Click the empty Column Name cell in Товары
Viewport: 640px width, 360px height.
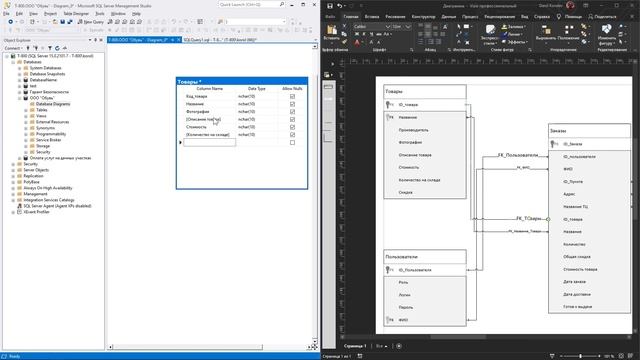(x=209, y=142)
